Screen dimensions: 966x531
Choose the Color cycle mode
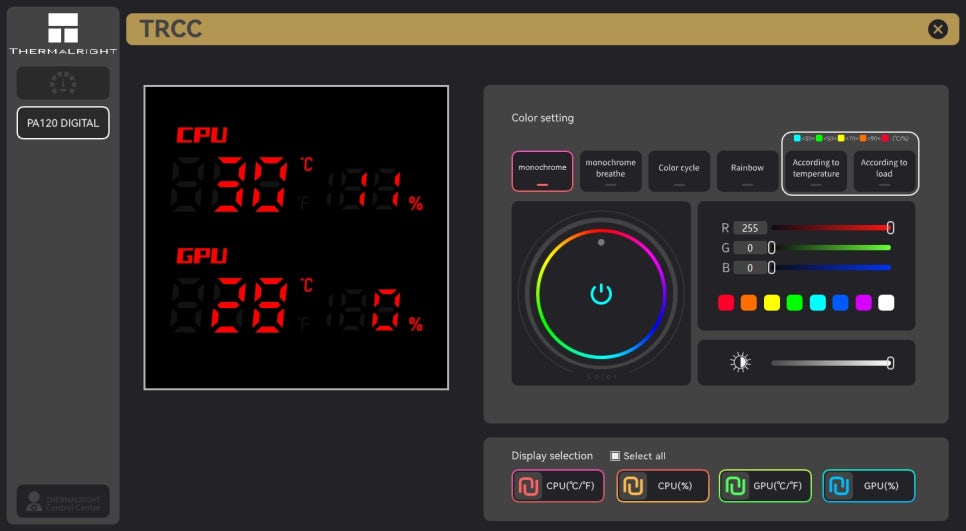tap(679, 171)
